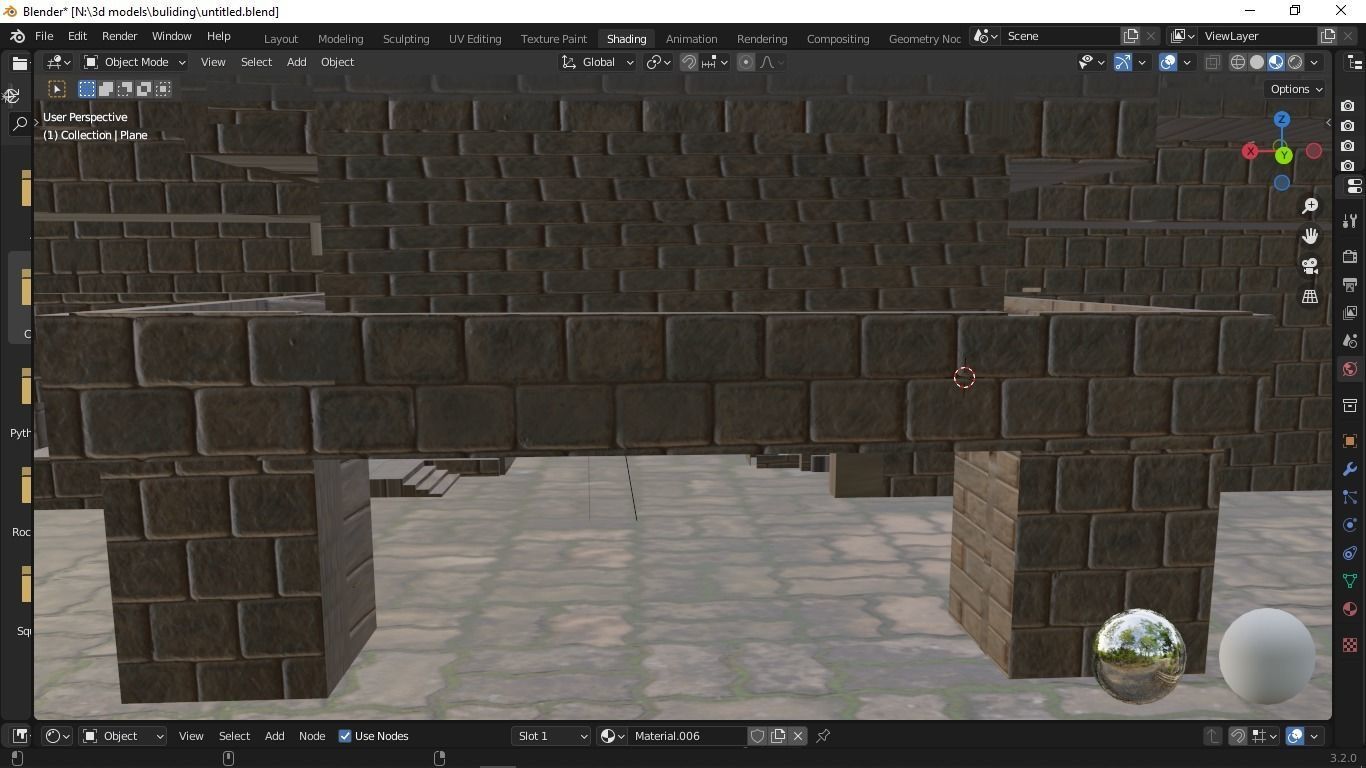Image resolution: width=1366 pixels, height=768 pixels.
Task: Open the proportional editing falloff menu
Action: [x=771, y=62]
